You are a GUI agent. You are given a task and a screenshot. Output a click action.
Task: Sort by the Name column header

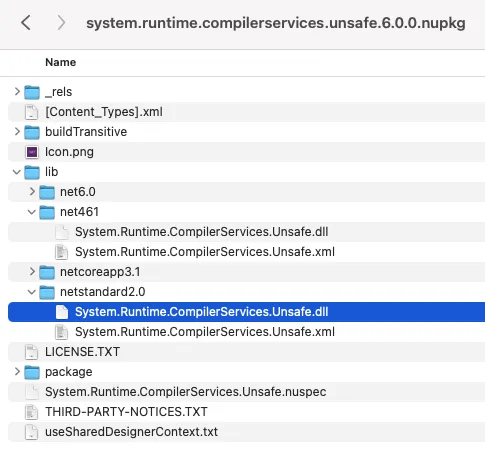(x=60, y=62)
